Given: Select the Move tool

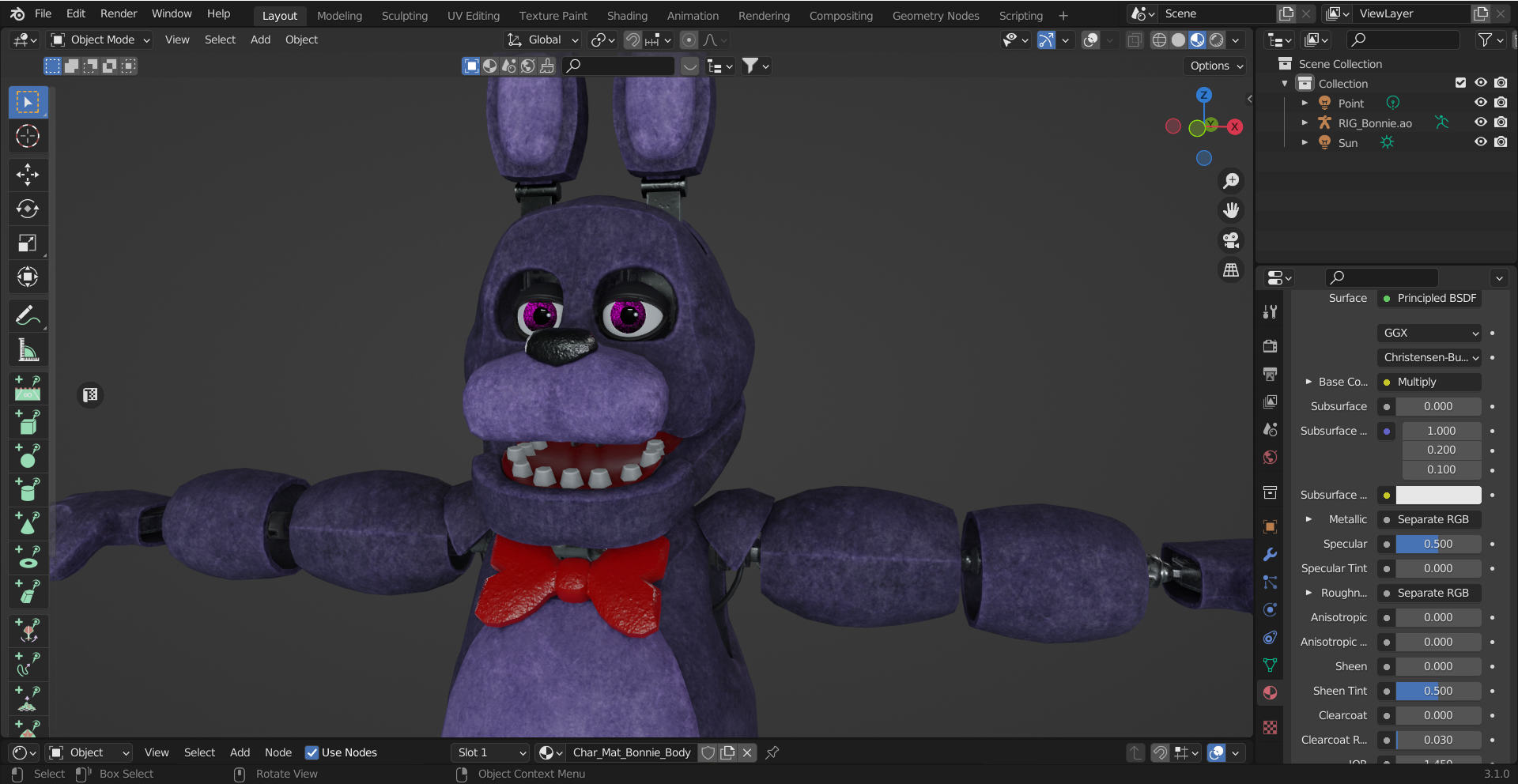Looking at the screenshot, I should click(28, 175).
